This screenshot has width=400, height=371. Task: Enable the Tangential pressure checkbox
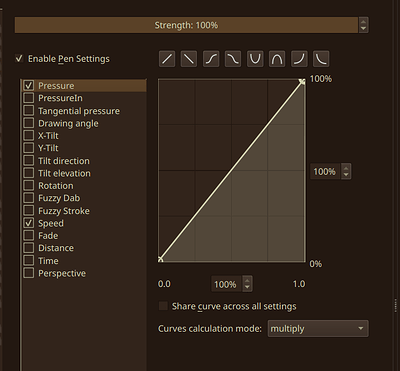pyautogui.click(x=29, y=110)
